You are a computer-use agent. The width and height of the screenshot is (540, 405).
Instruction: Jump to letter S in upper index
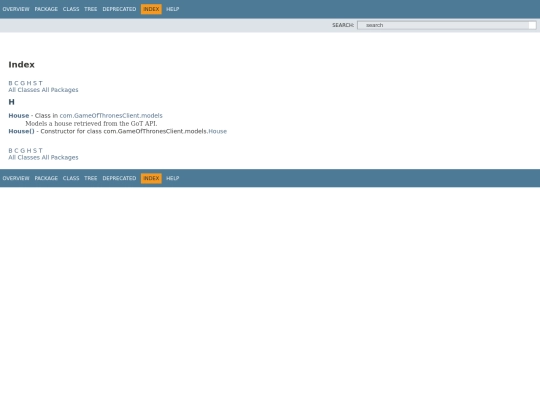click(x=35, y=83)
